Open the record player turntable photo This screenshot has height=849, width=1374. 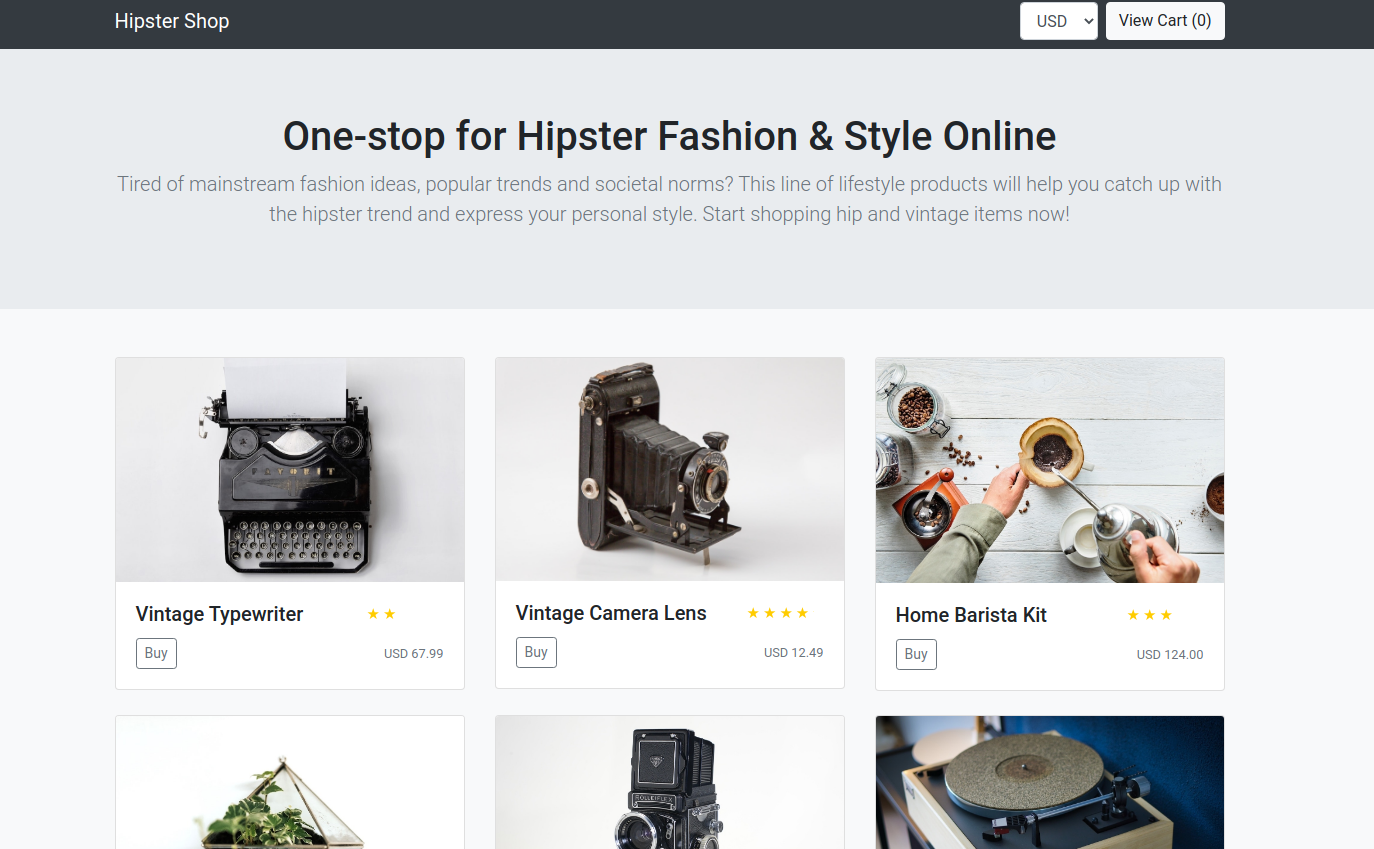(1050, 782)
